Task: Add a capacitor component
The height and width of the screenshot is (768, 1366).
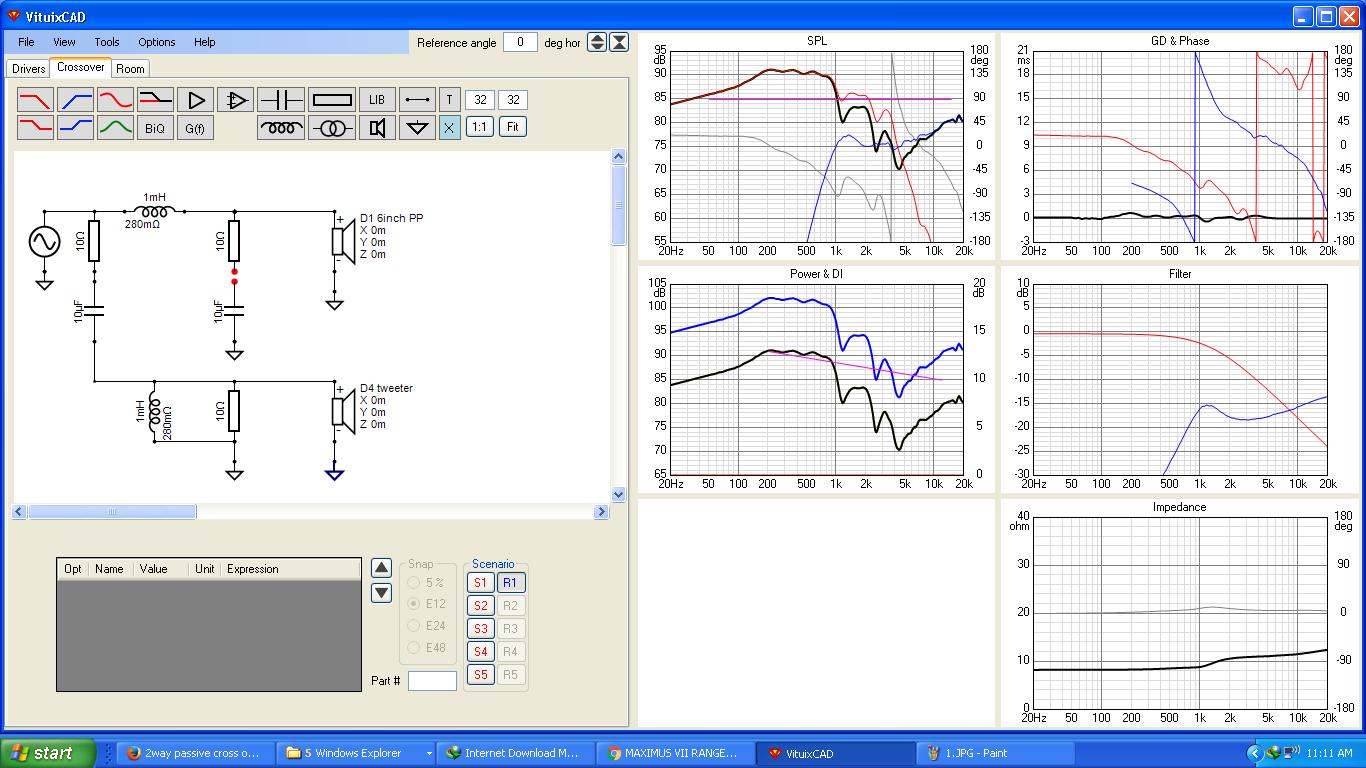Action: pyautogui.click(x=281, y=100)
